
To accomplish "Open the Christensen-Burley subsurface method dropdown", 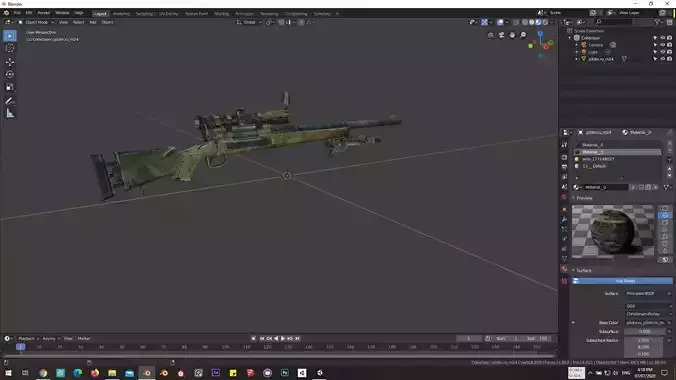I will point(648,314).
